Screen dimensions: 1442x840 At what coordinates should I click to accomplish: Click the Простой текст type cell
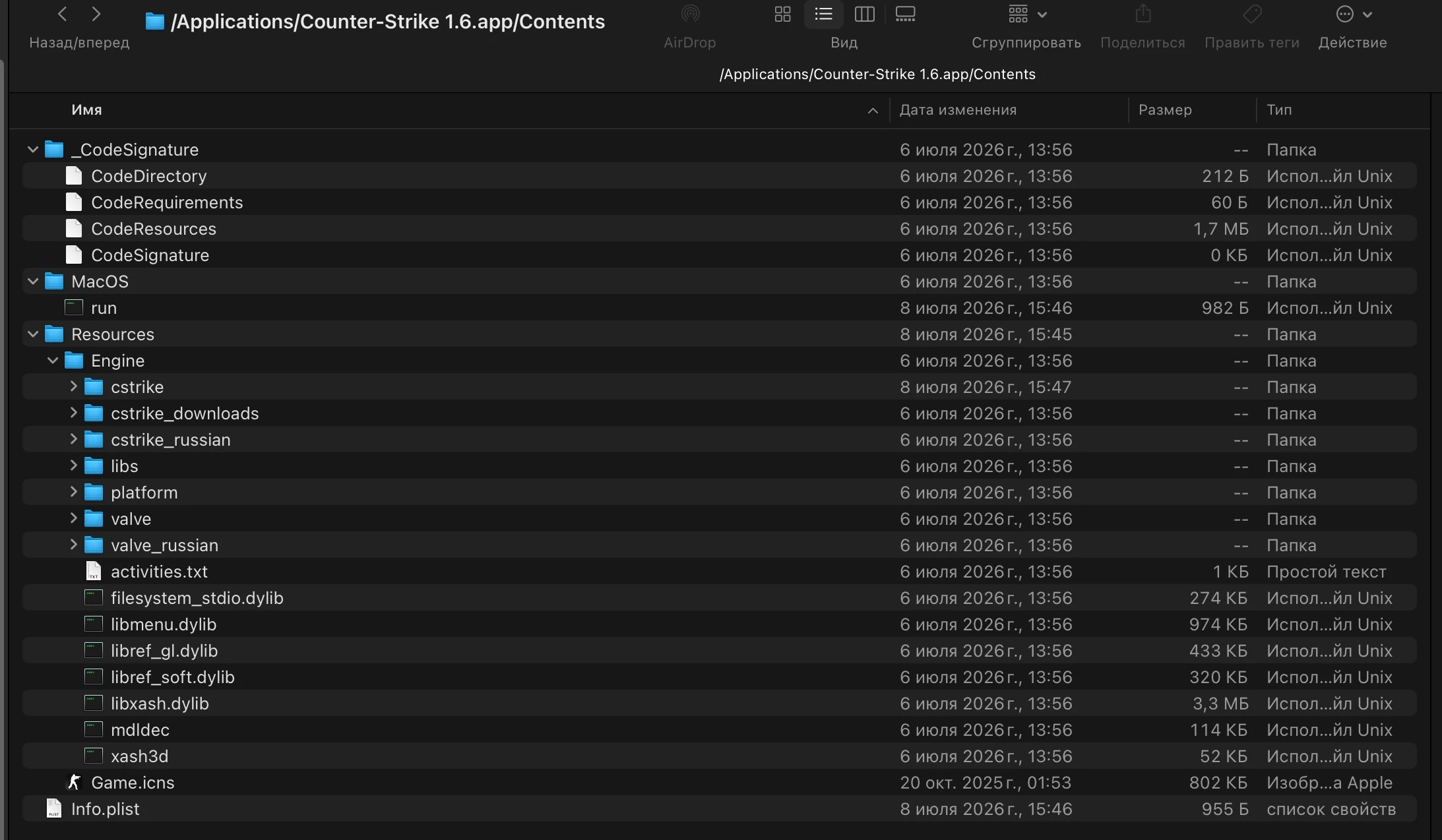click(x=1326, y=572)
